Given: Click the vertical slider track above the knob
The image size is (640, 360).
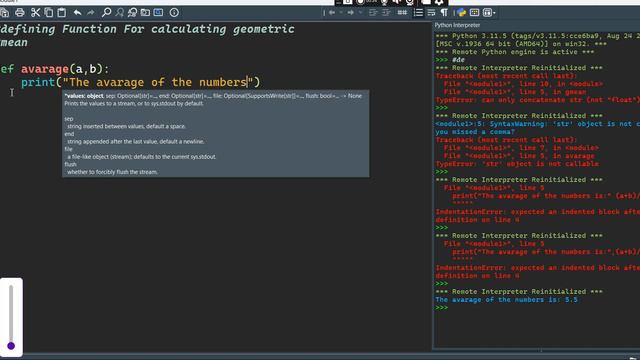Looking at the screenshot, I should 11,313.
